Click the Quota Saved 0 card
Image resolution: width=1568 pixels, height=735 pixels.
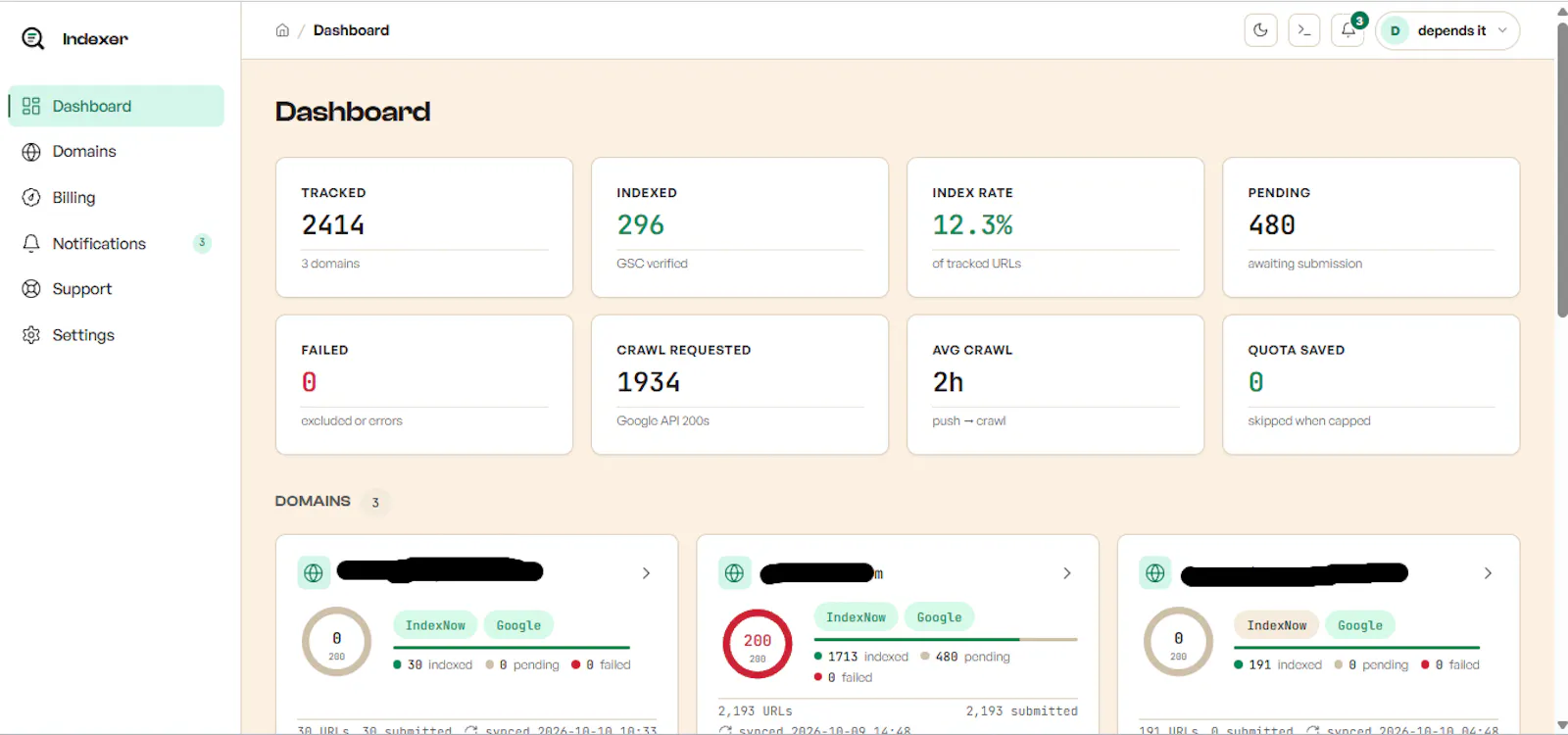(x=1371, y=384)
